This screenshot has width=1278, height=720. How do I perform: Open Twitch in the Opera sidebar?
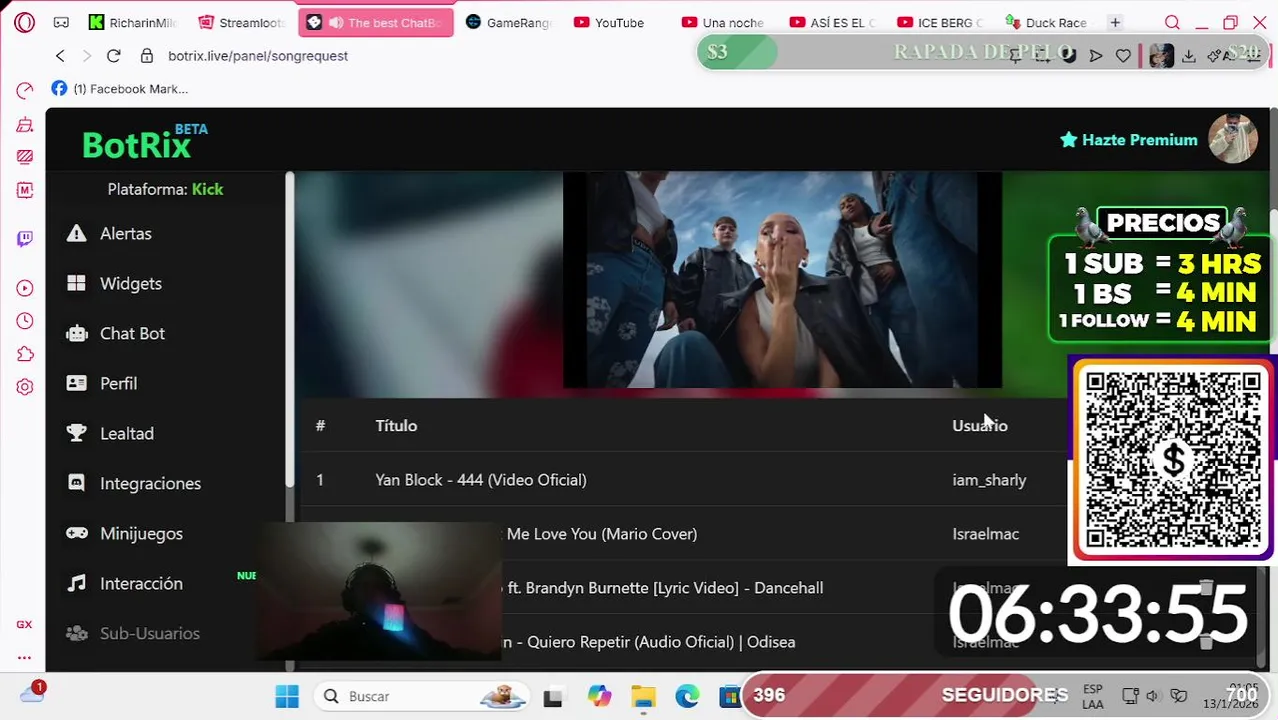pyautogui.click(x=25, y=238)
